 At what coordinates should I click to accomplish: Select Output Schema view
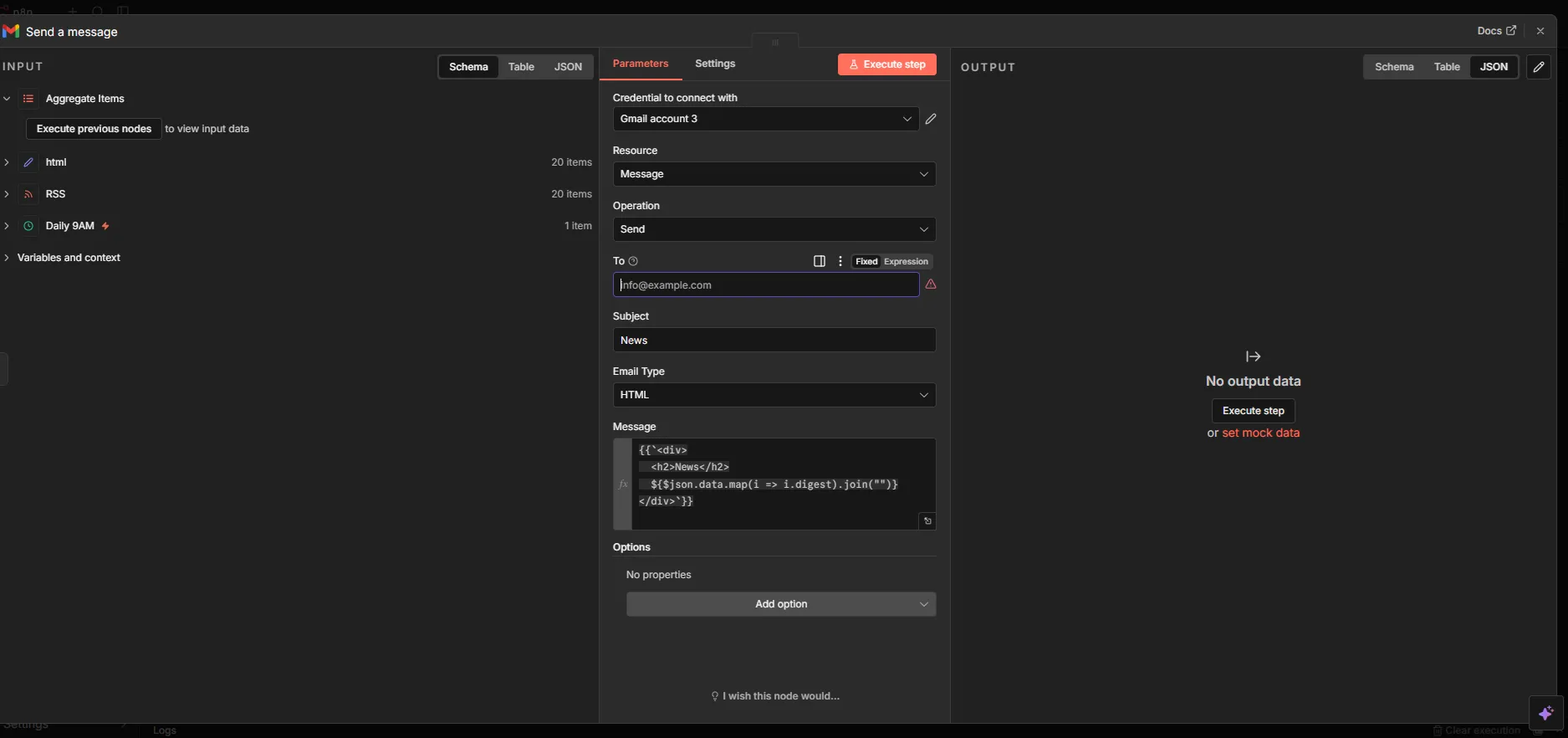[1394, 67]
